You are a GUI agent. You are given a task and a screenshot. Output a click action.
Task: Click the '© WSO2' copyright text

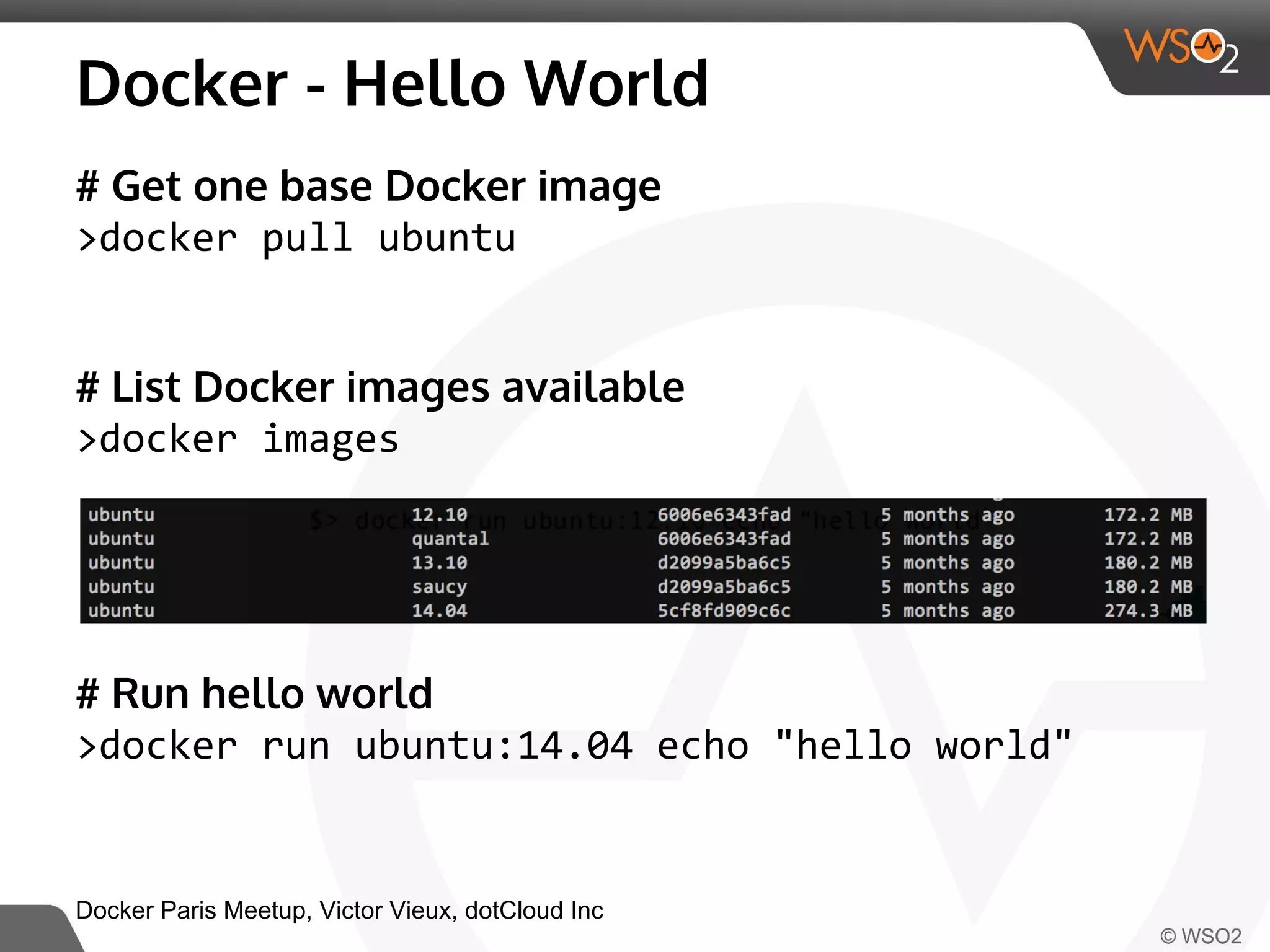click(1201, 936)
